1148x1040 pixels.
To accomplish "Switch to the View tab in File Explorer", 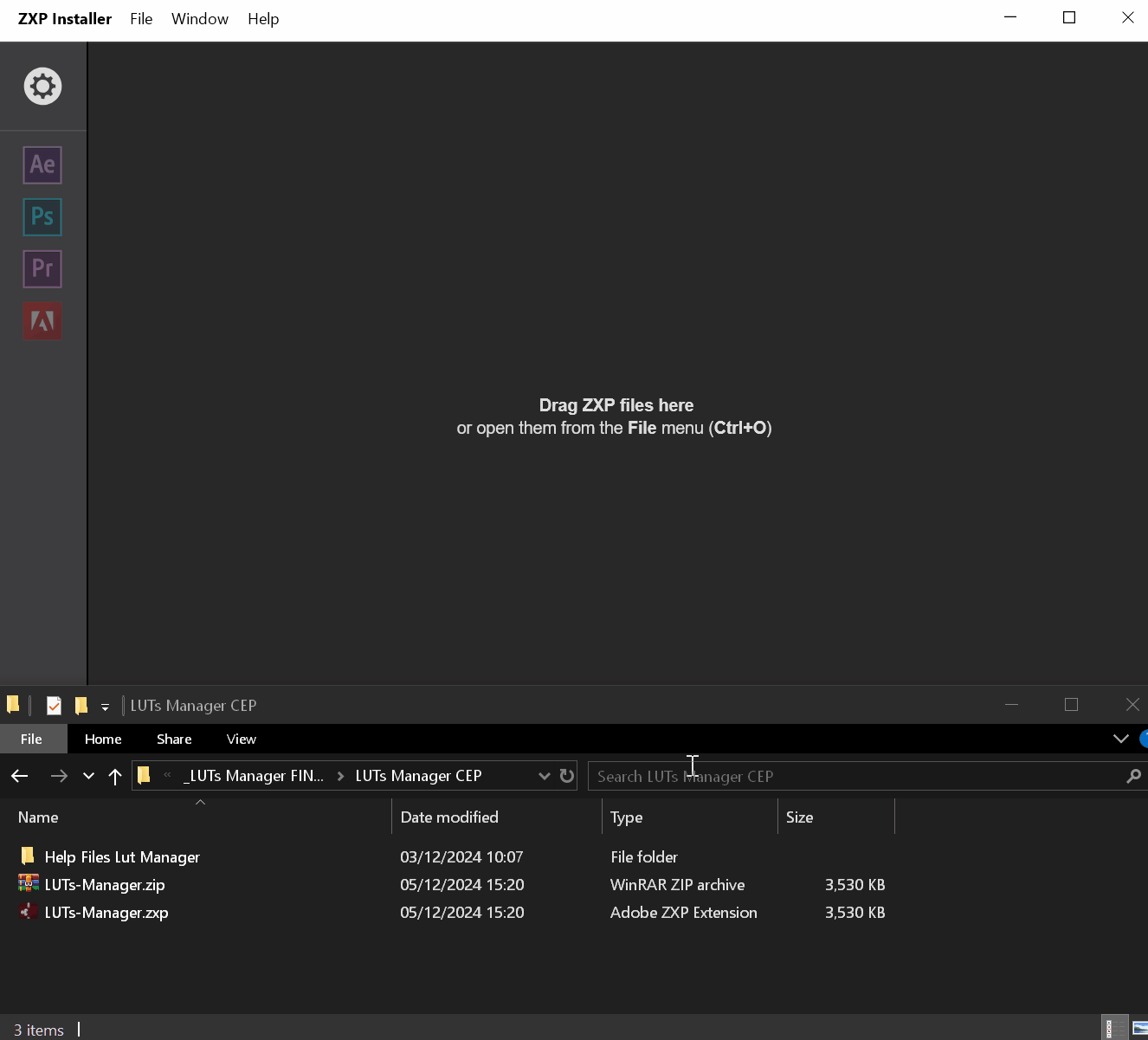I will 241,739.
